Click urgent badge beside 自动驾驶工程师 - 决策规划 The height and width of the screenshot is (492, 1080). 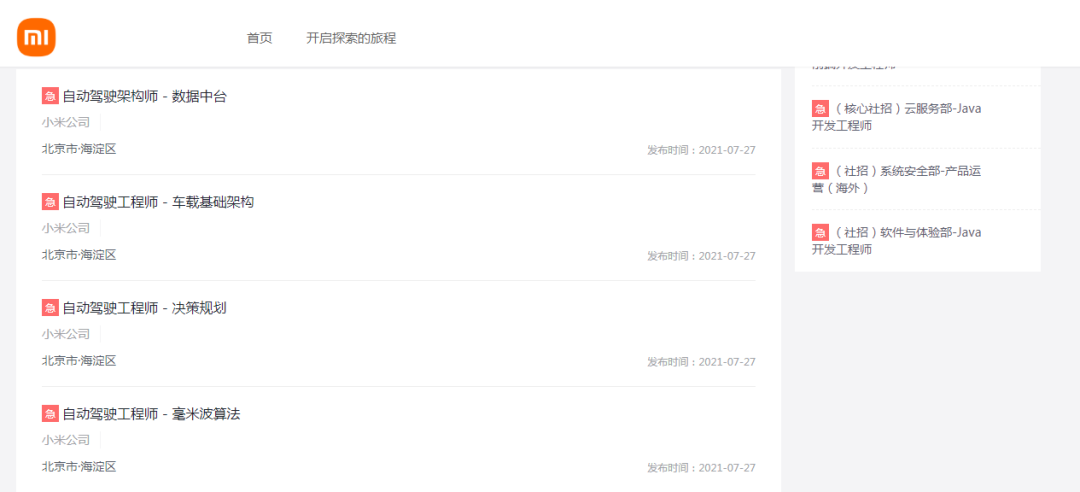50,308
